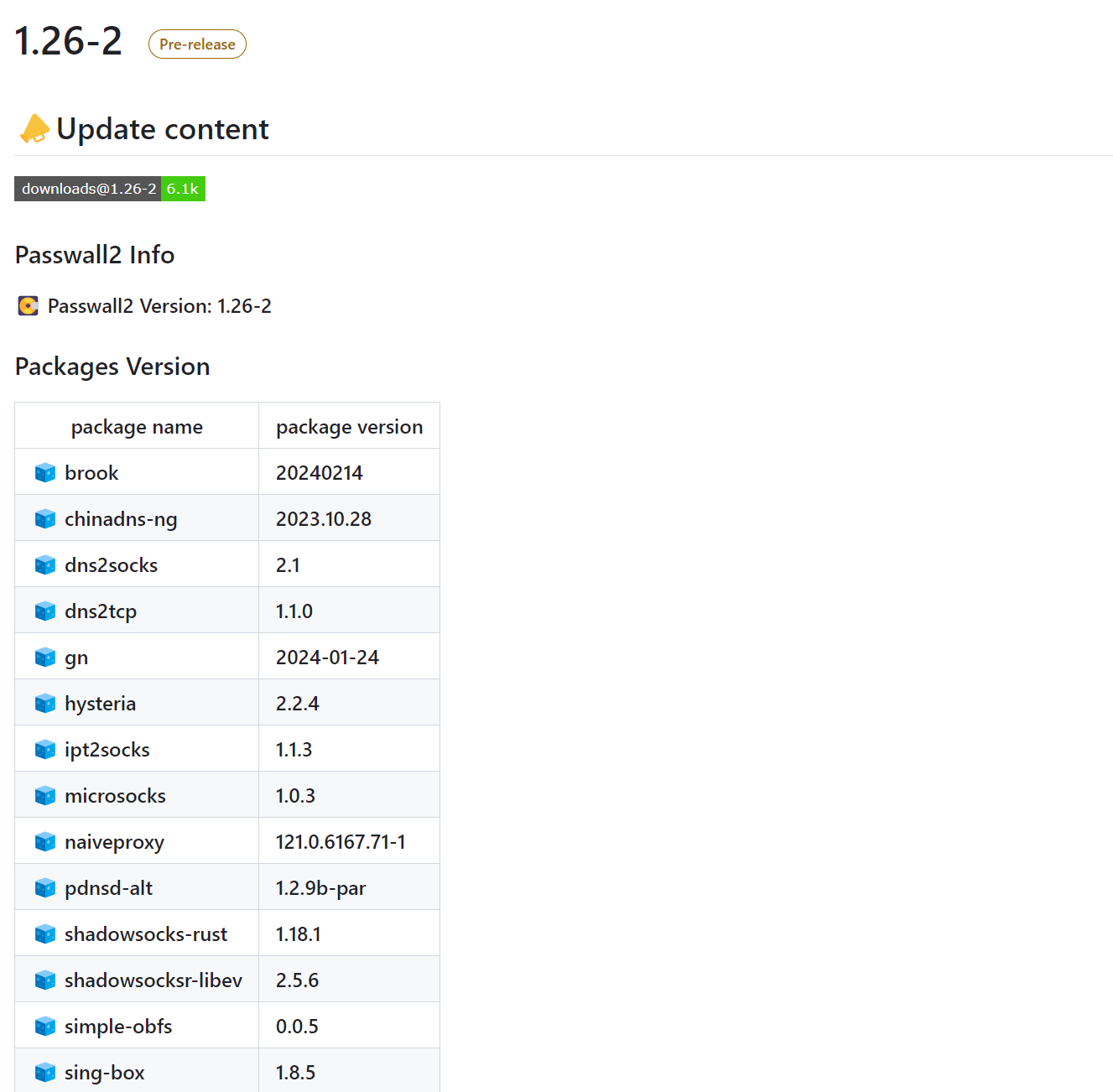1113x1092 pixels.
Task: Click the package name column header
Action: 137,427
